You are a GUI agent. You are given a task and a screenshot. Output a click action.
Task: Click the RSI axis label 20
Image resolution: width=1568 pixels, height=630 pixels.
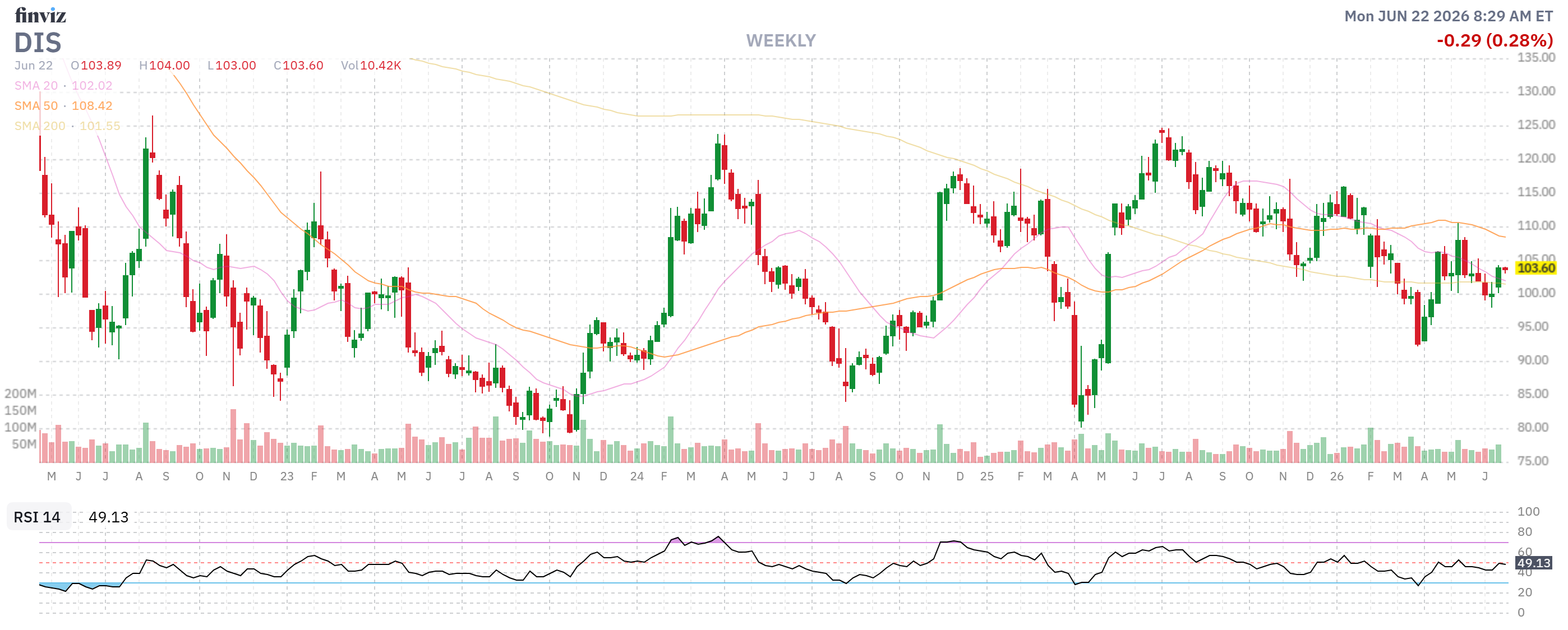click(1525, 592)
